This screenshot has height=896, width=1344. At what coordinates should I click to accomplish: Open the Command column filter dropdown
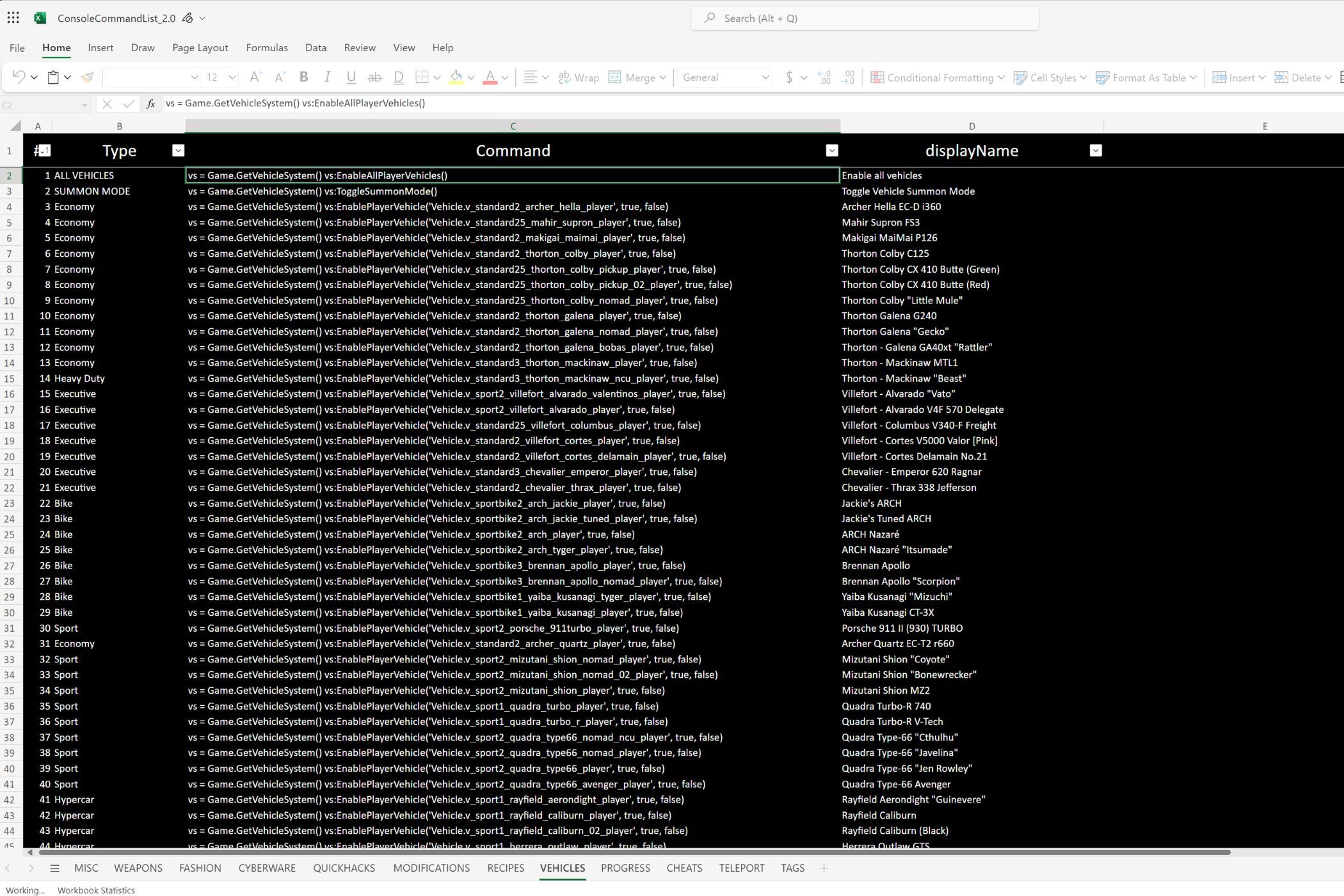pyautogui.click(x=831, y=150)
